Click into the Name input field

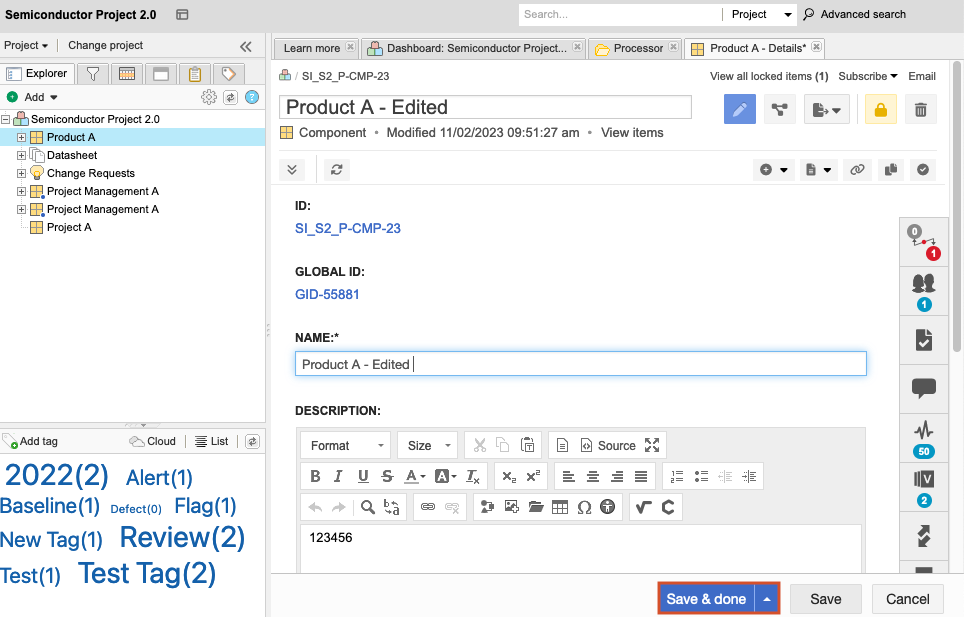(x=580, y=364)
